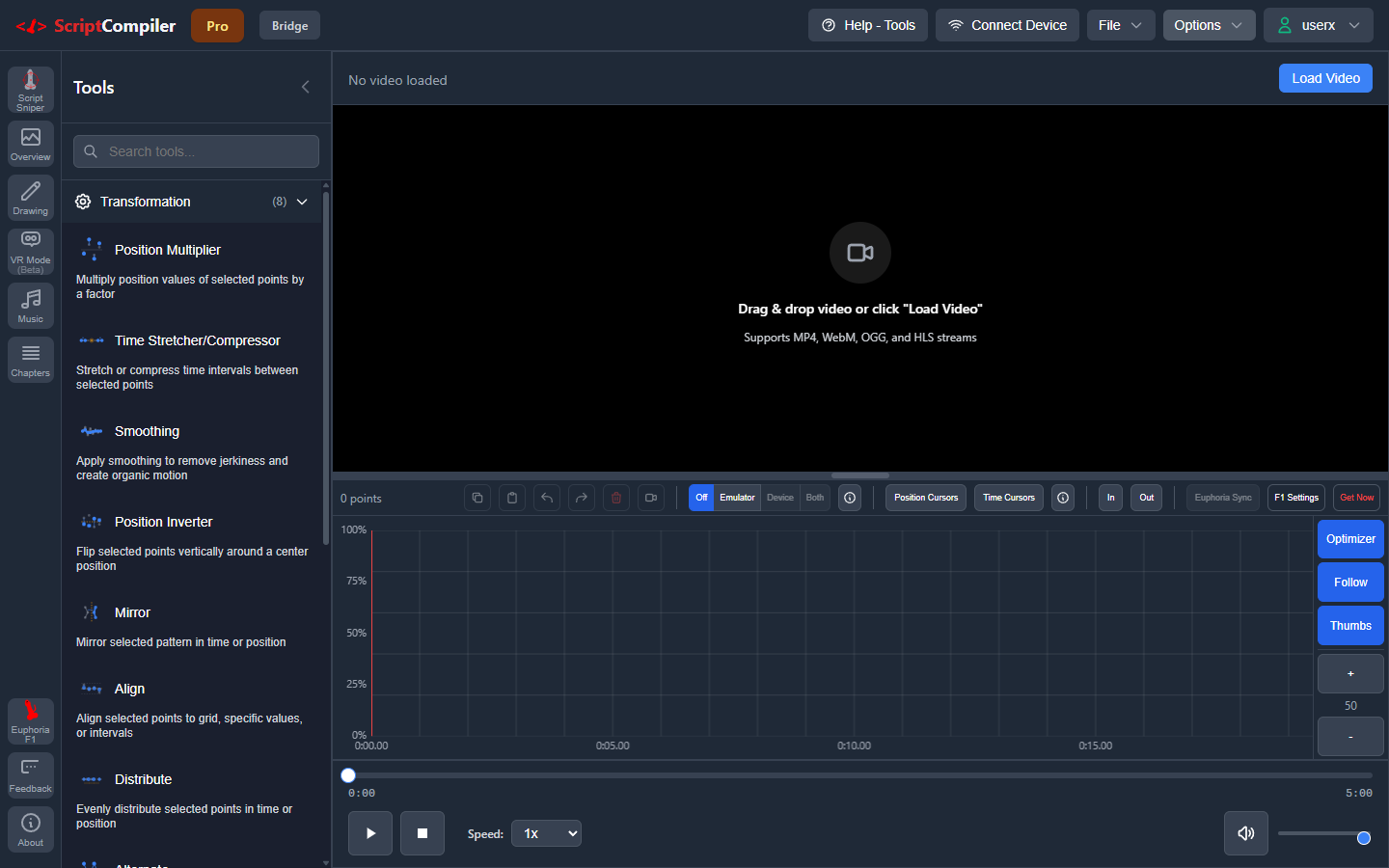Switch to the Pro tab
Image resolution: width=1389 pixels, height=868 pixels.
tap(217, 26)
